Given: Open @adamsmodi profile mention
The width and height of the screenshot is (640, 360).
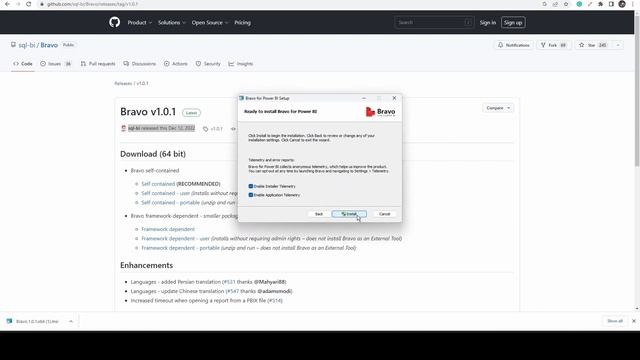Looking at the screenshot, I should coord(275,291).
